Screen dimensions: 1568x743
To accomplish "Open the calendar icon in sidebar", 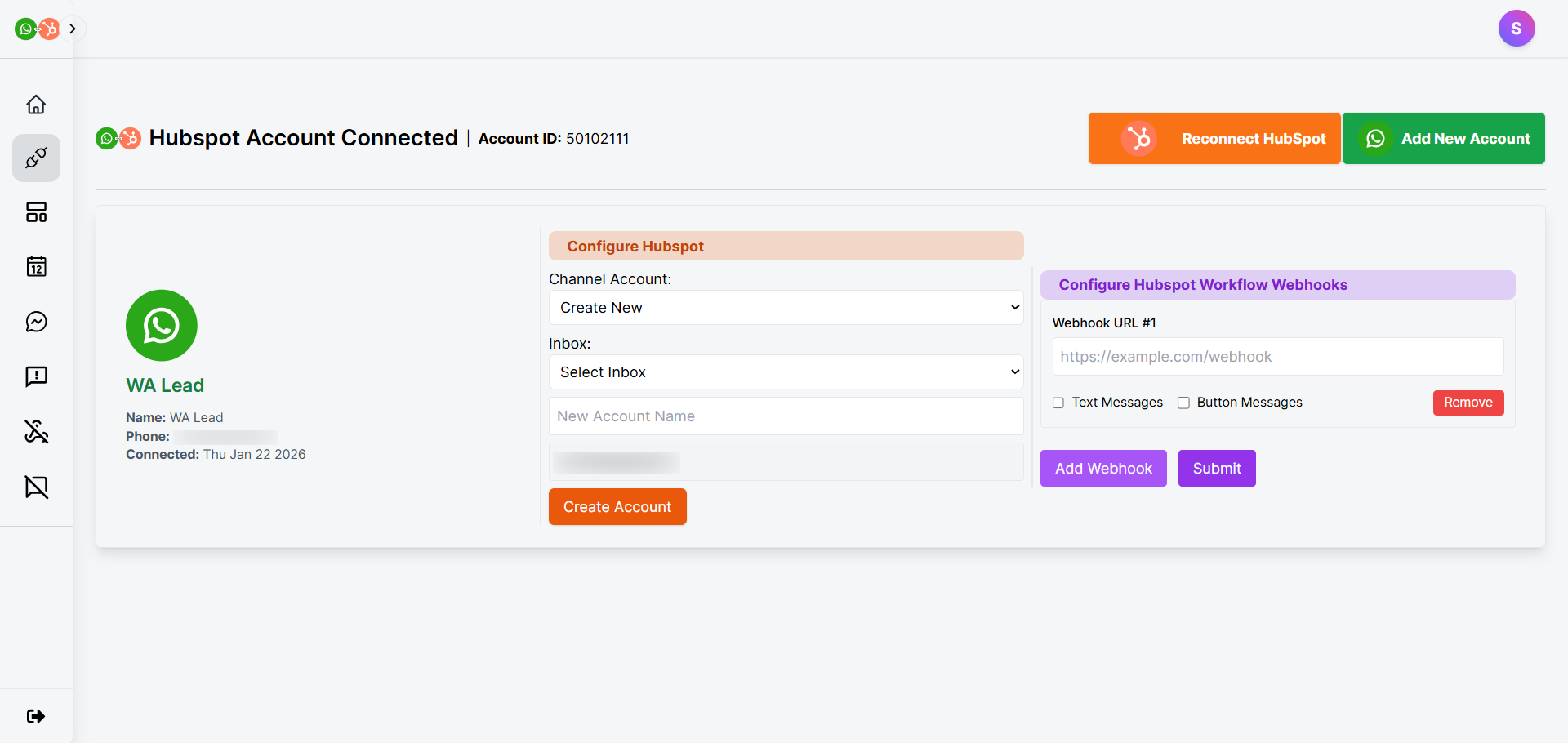I will [36, 266].
